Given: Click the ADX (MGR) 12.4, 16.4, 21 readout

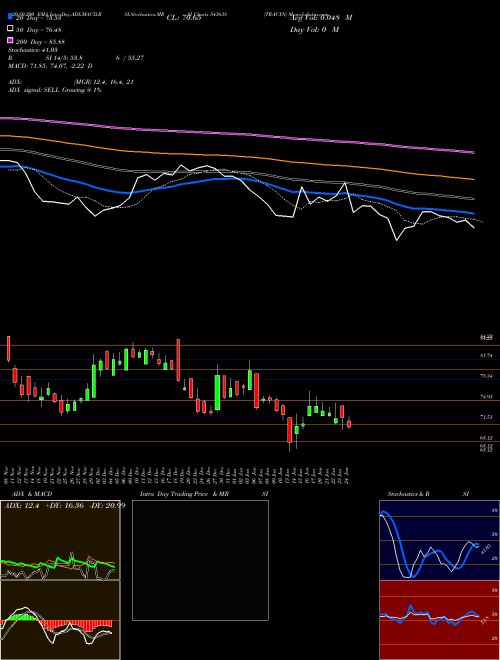Looking at the screenshot, I should point(71,82).
